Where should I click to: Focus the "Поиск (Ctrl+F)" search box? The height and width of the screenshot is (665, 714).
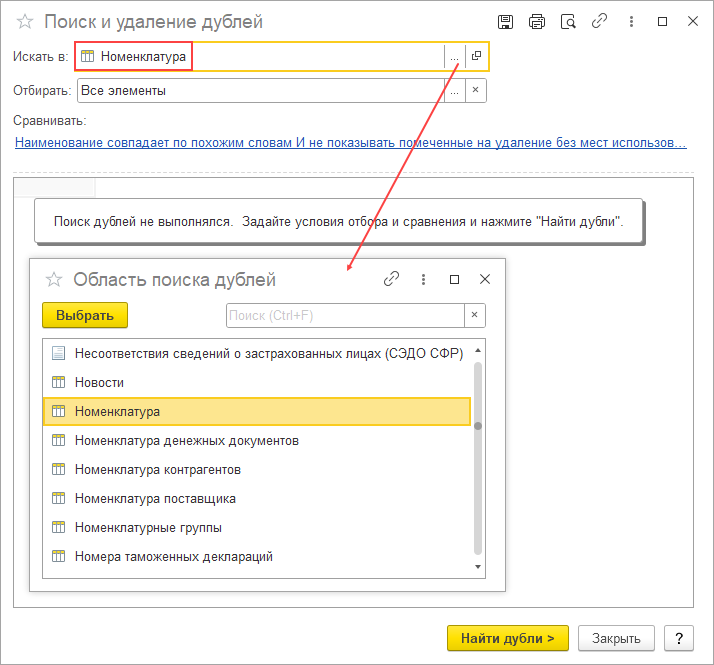pos(345,316)
